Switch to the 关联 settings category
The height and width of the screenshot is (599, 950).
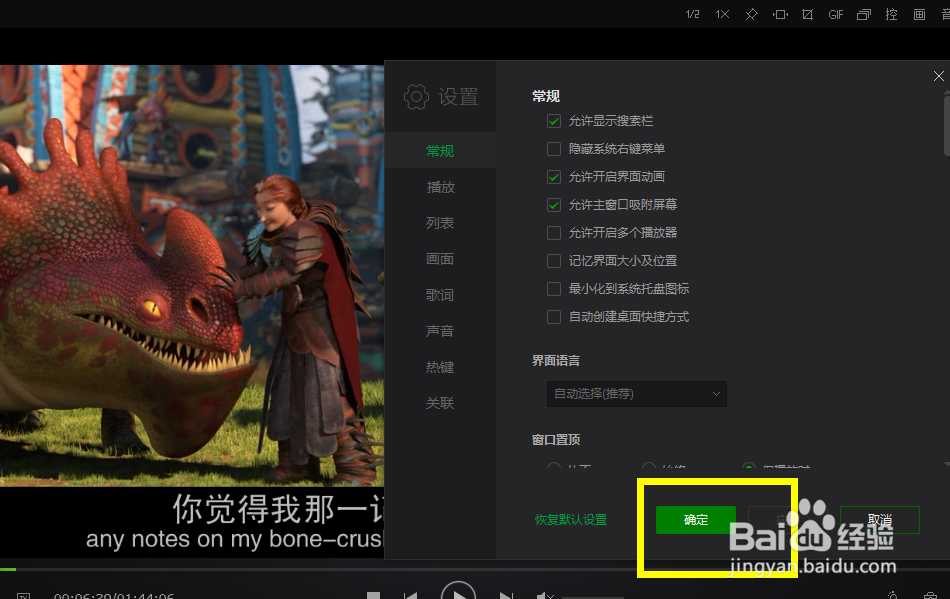440,403
